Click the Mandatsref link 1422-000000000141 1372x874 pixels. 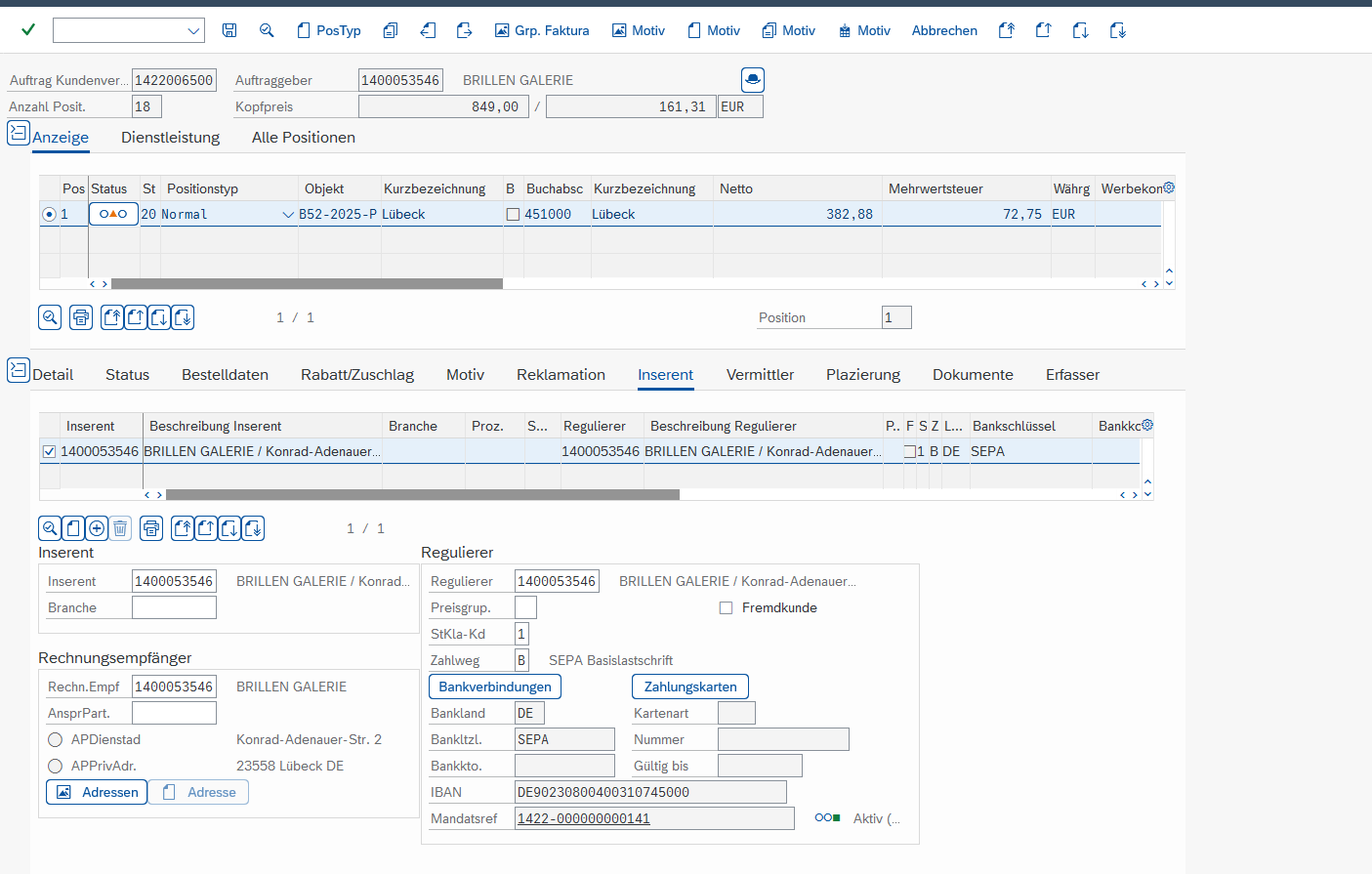coord(584,818)
